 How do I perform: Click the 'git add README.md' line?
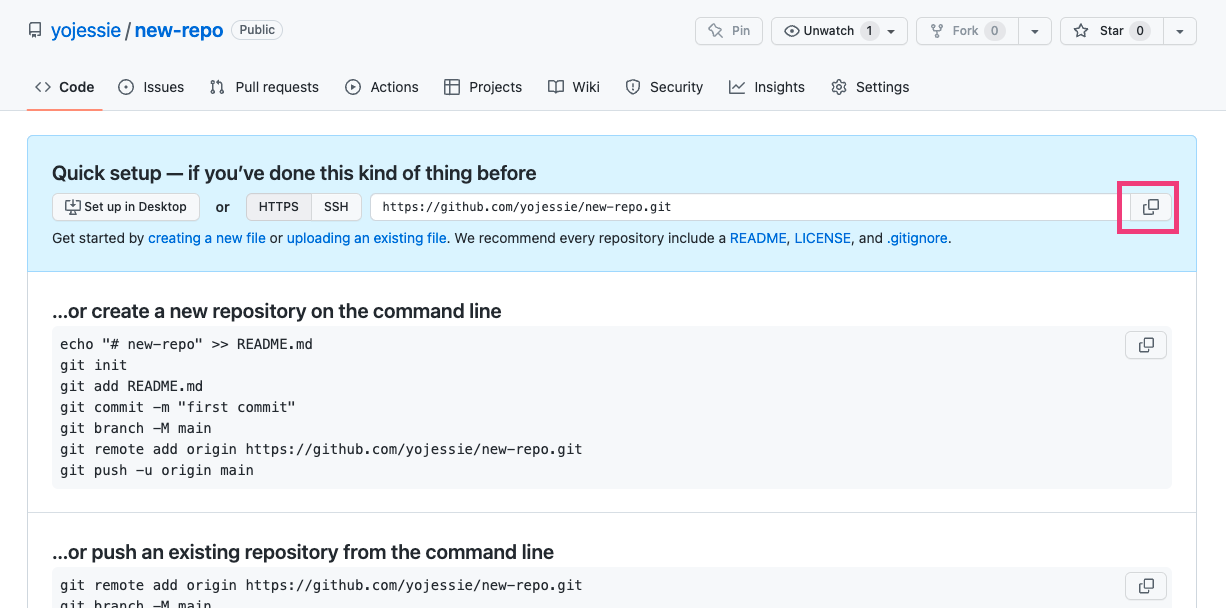[131, 386]
